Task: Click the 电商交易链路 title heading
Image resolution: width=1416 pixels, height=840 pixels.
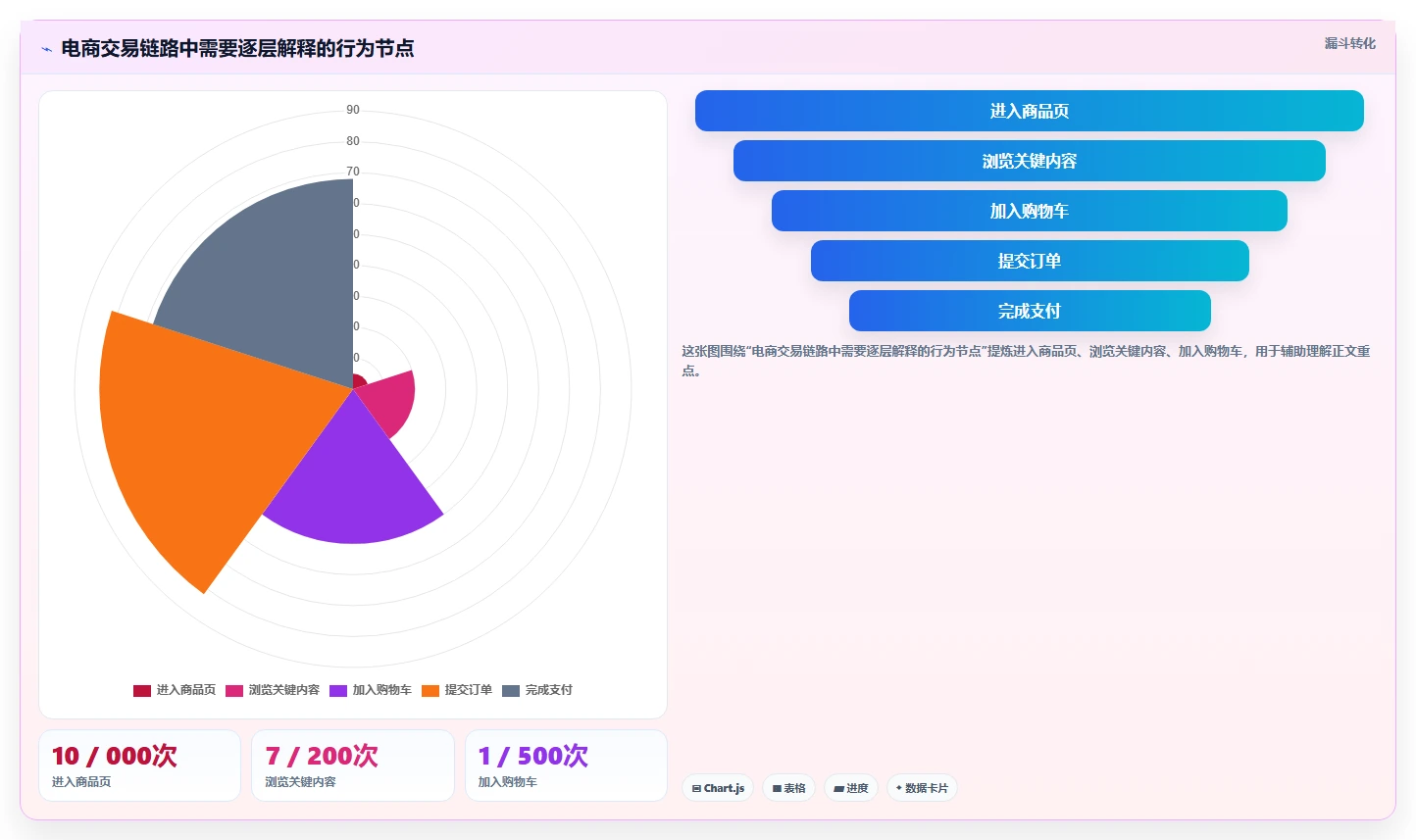Action: (x=237, y=48)
